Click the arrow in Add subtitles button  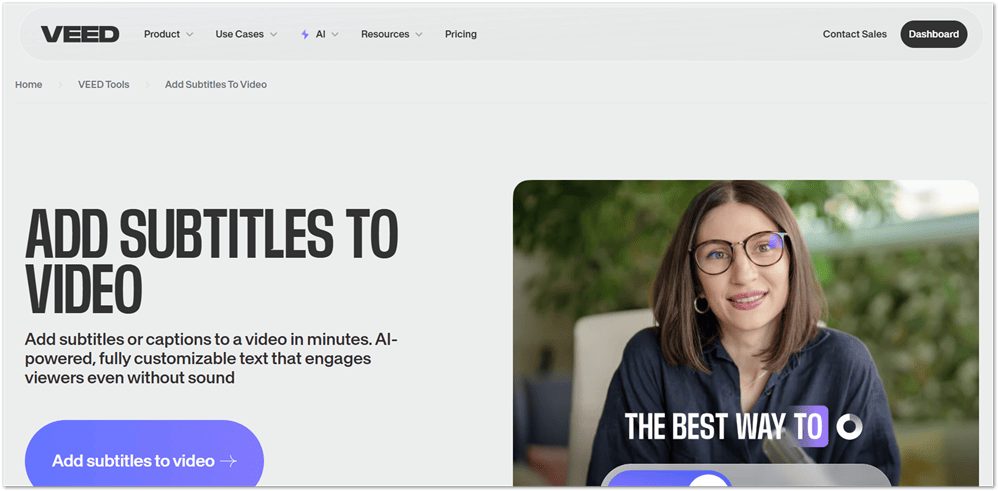[228, 461]
